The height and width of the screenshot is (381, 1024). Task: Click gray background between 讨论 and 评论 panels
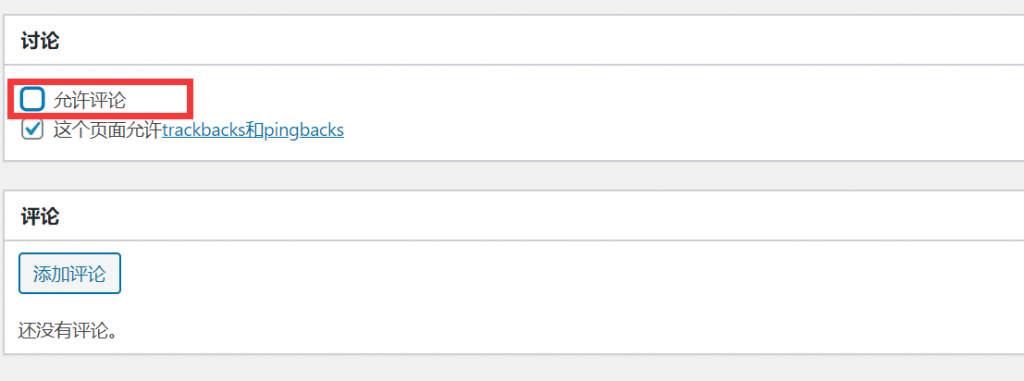click(x=512, y=176)
